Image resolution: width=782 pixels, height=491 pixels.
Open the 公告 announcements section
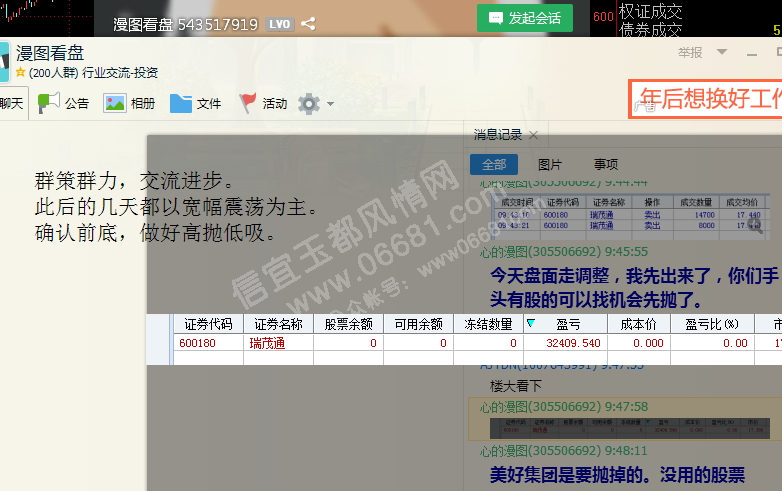tap(63, 103)
